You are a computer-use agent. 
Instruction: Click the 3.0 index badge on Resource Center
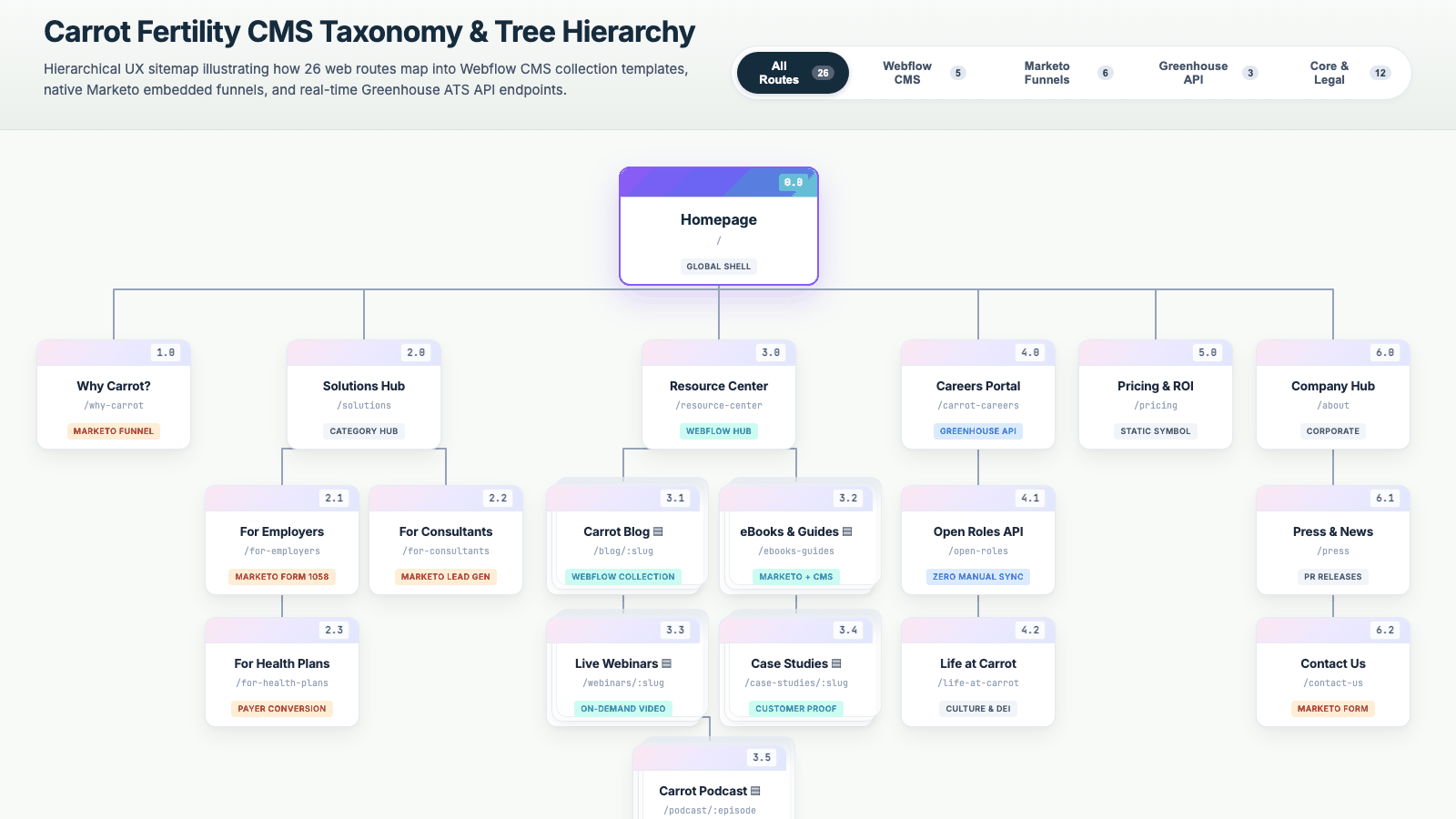pos(771,353)
